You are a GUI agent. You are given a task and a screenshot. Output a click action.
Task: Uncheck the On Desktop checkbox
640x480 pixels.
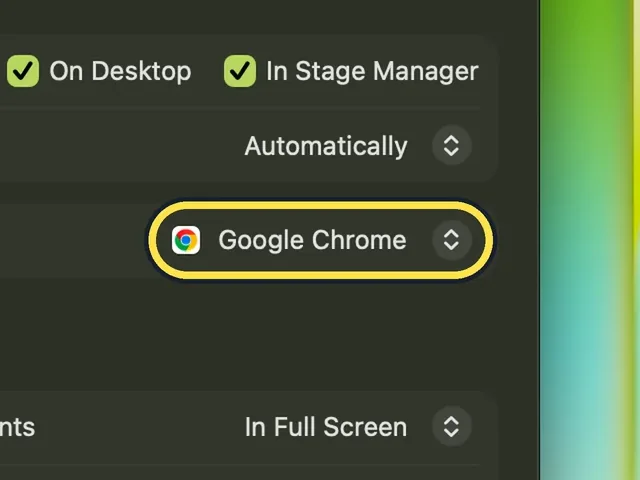pyautogui.click(x=23, y=71)
